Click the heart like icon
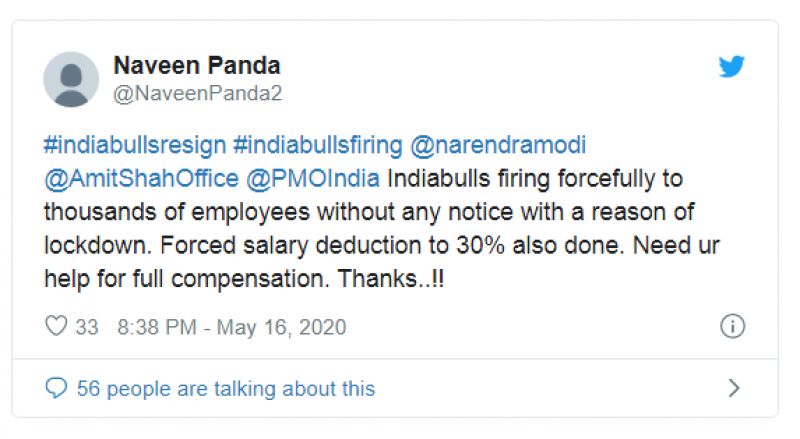This screenshot has width=800, height=439. point(56,327)
